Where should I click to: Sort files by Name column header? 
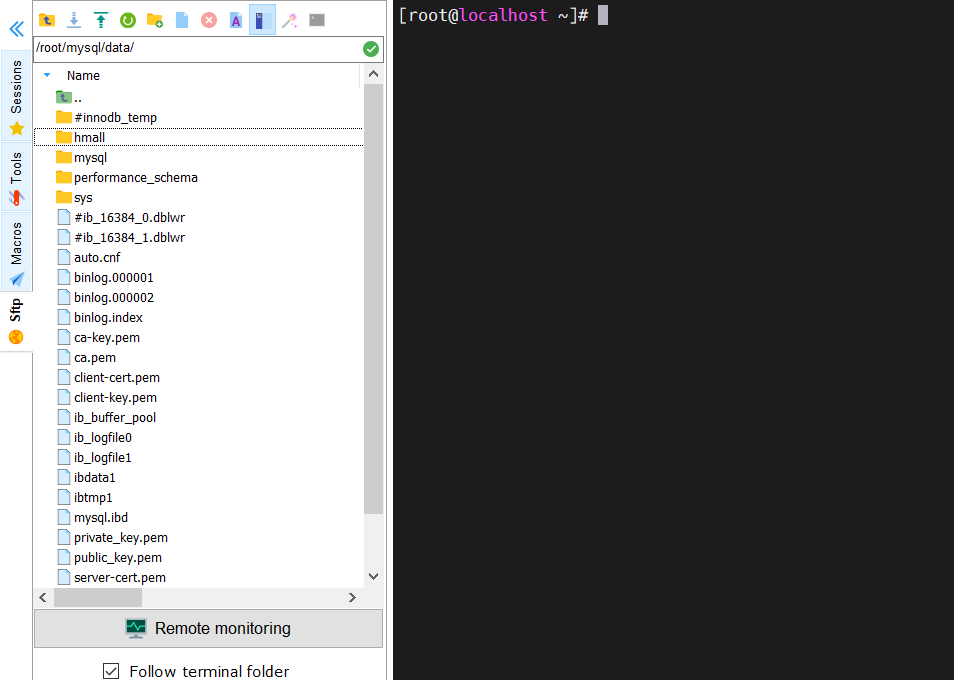pos(83,75)
